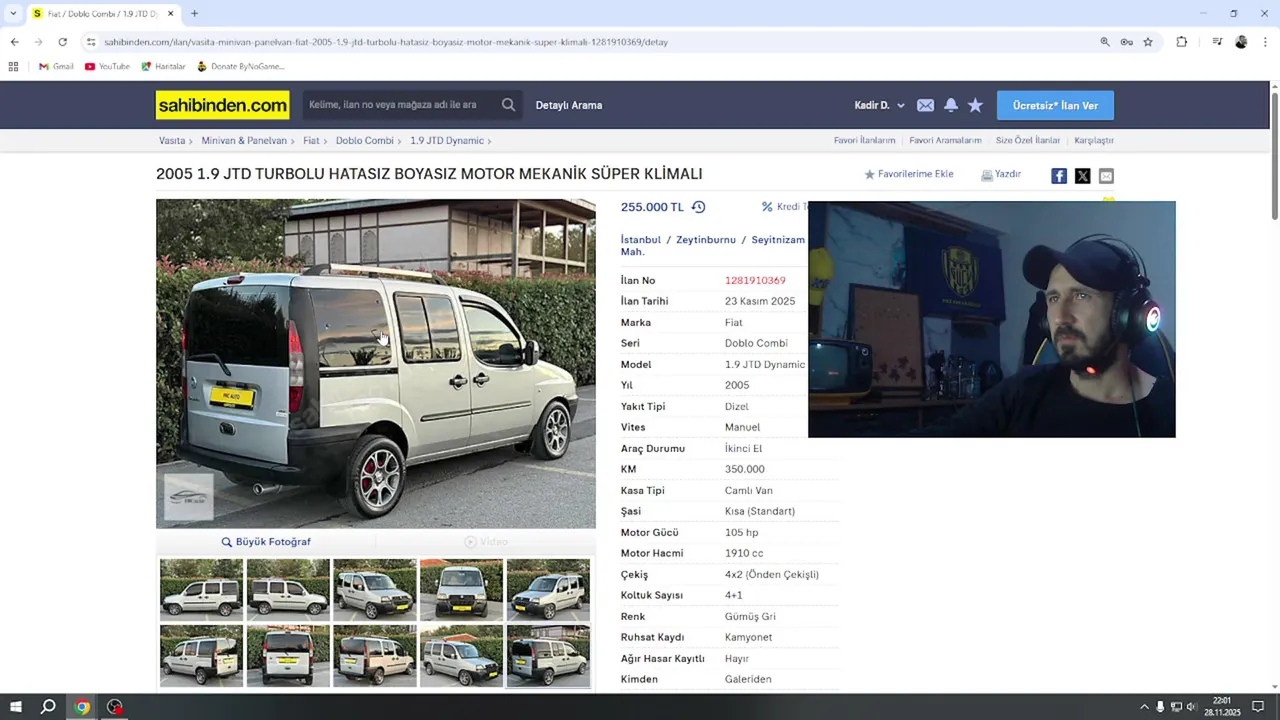Open the bookmarks apps grid icon
The image size is (1280, 720).
(x=13, y=66)
